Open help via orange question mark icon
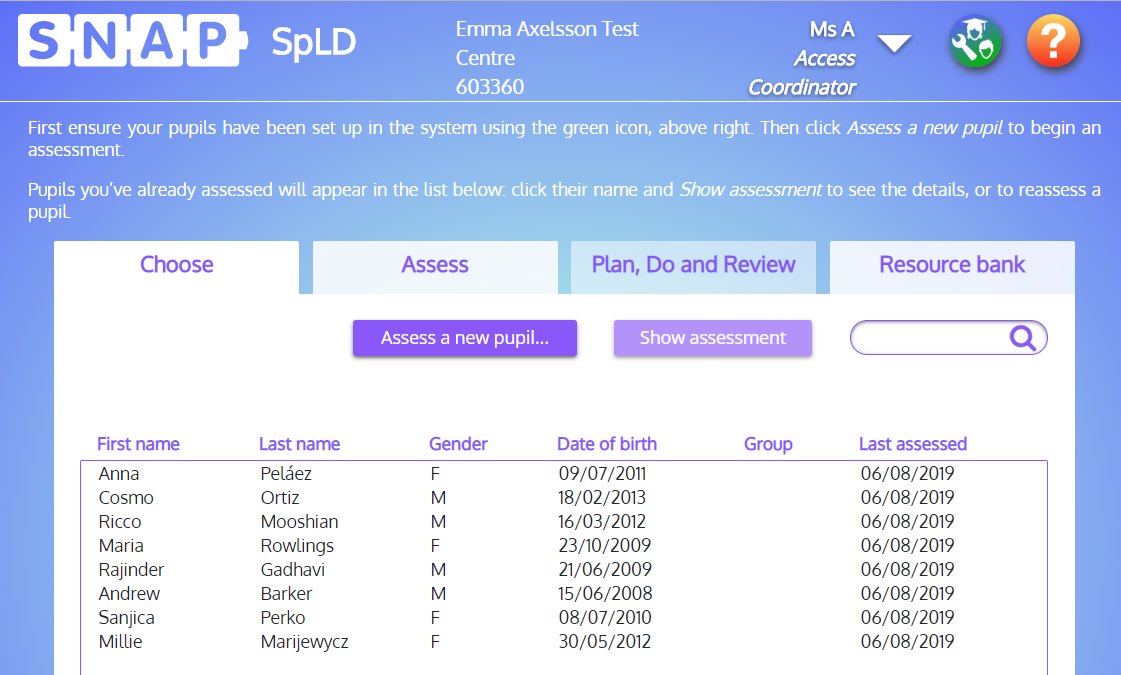This screenshot has width=1121, height=675. coord(1053,43)
